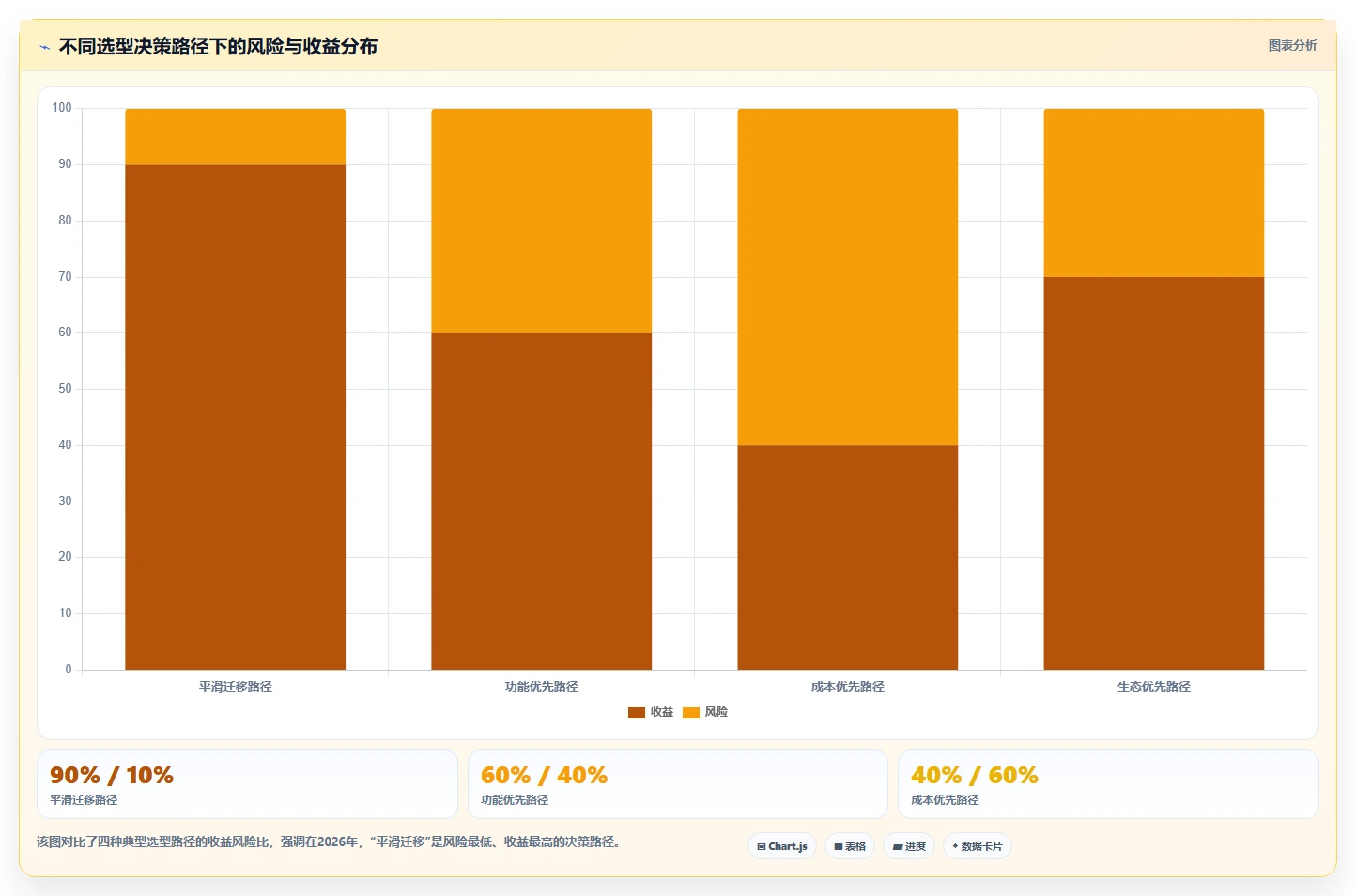Open the 60% / 40% 功能优先路径 card
The width and height of the screenshot is (1356, 896).
[678, 784]
